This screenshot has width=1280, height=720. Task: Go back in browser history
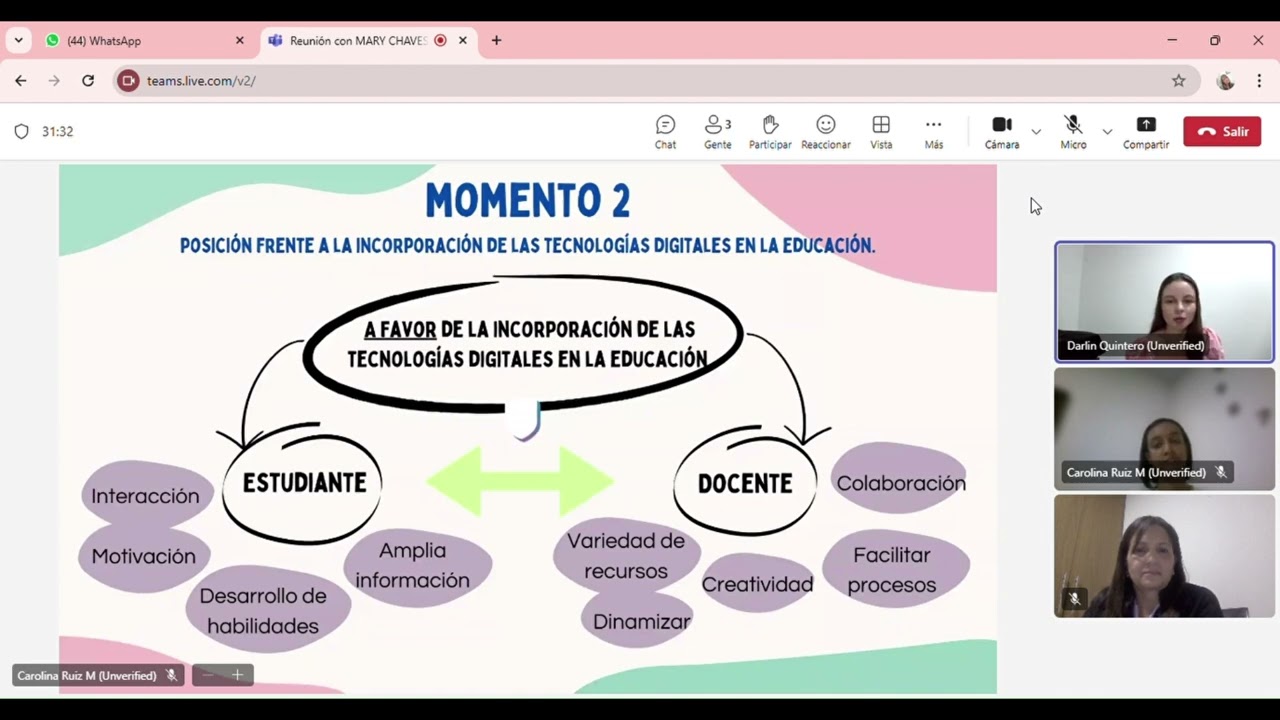[21, 81]
